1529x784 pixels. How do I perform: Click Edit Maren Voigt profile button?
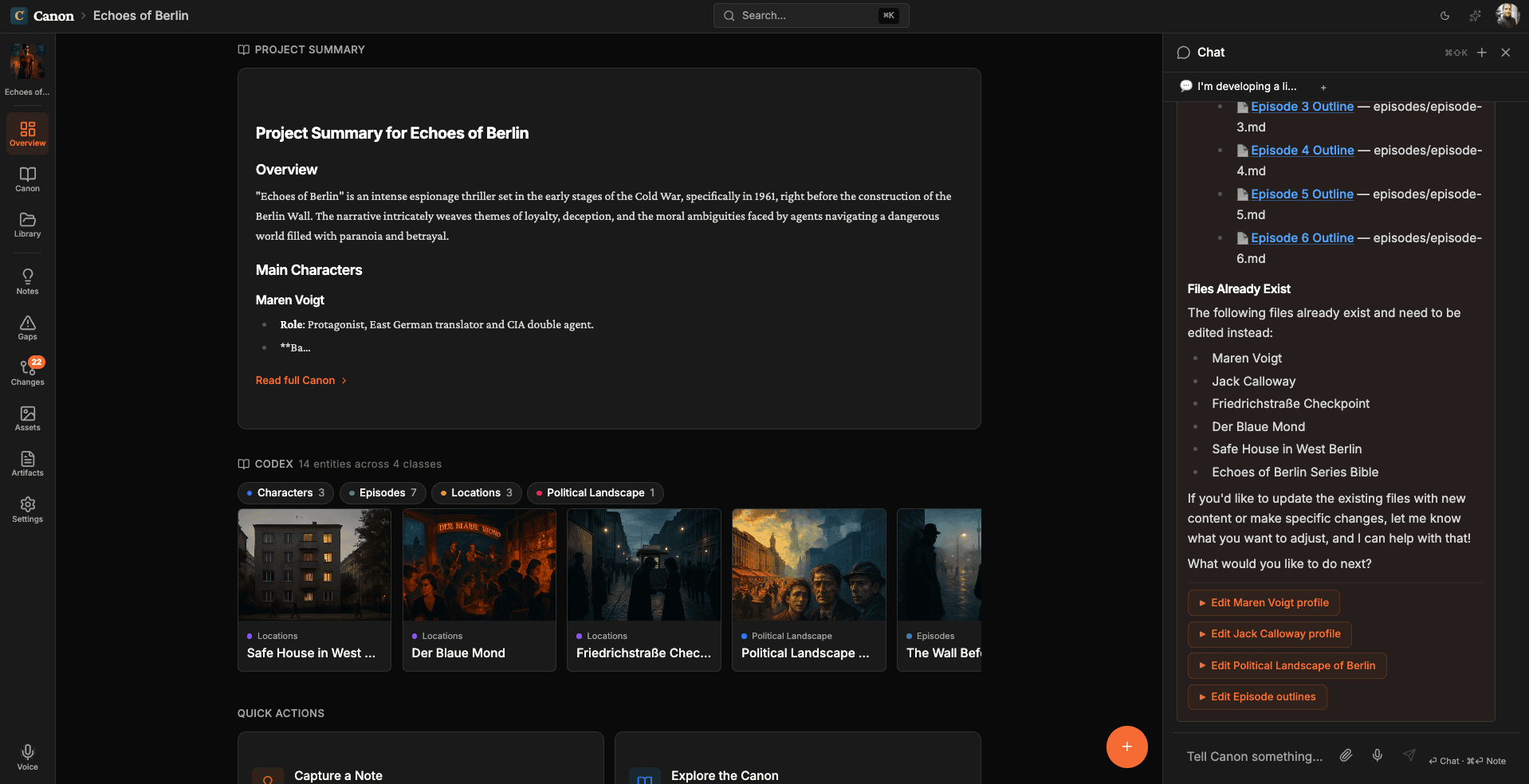(1264, 603)
